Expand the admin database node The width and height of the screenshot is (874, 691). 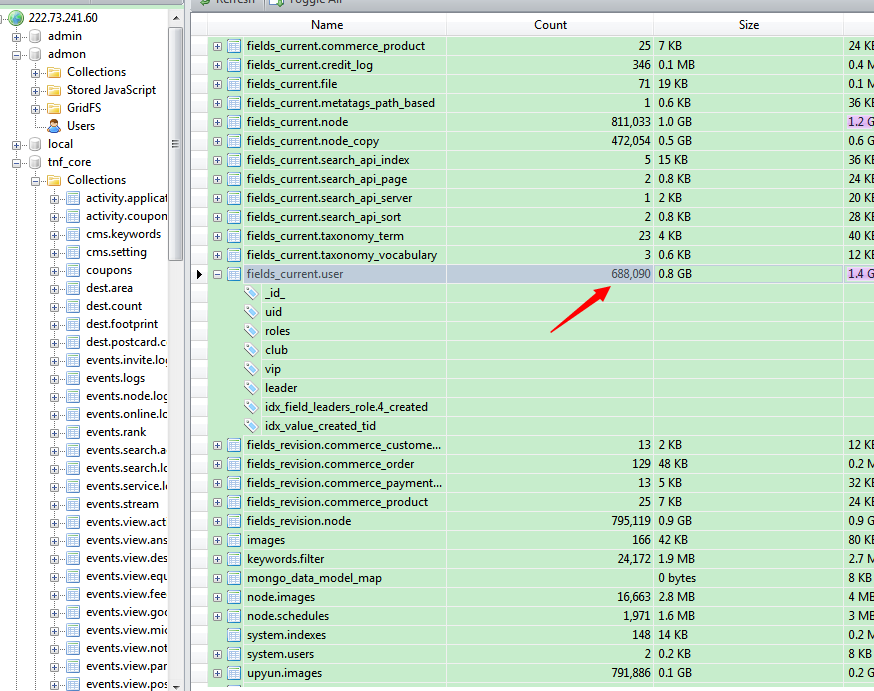pyautogui.click(x=16, y=37)
